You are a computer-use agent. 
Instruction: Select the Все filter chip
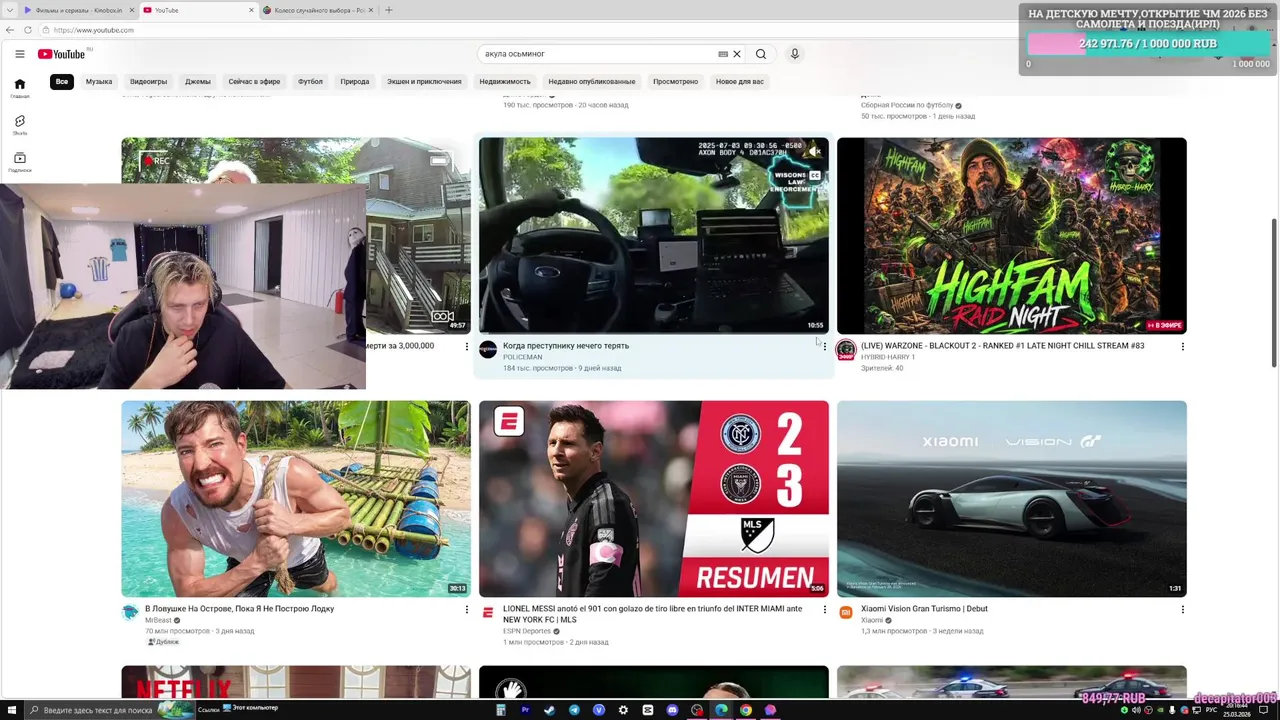[x=62, y=81]
